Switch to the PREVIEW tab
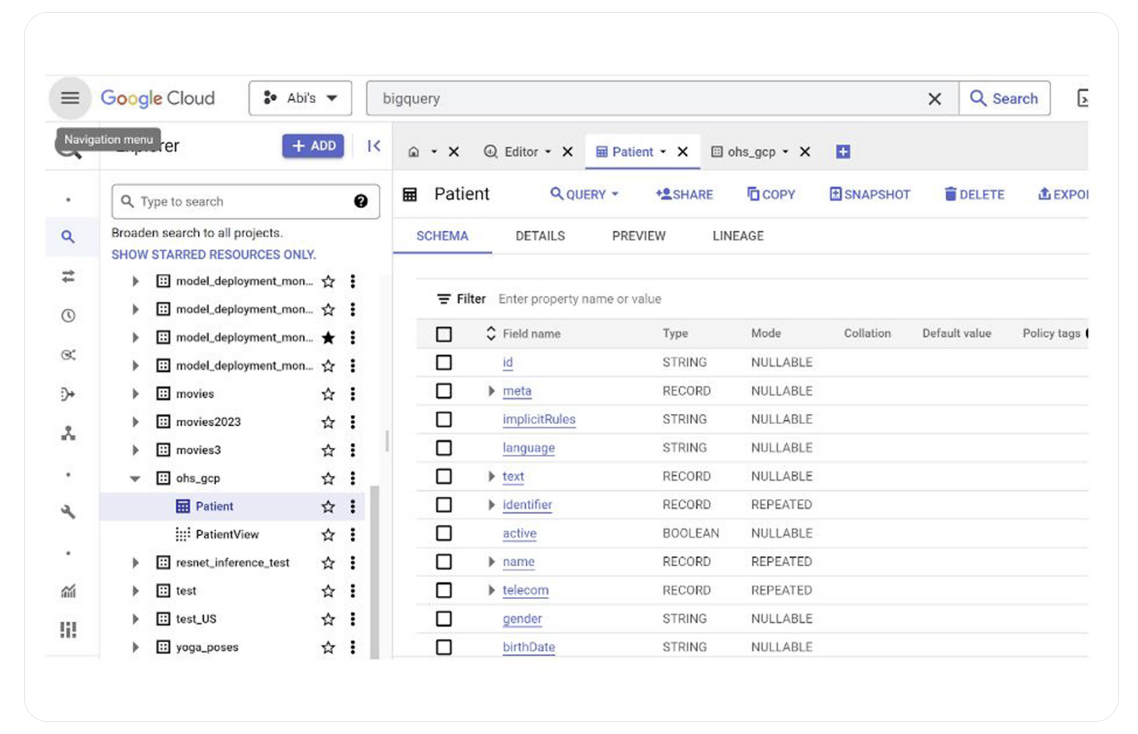 (638, 236)
